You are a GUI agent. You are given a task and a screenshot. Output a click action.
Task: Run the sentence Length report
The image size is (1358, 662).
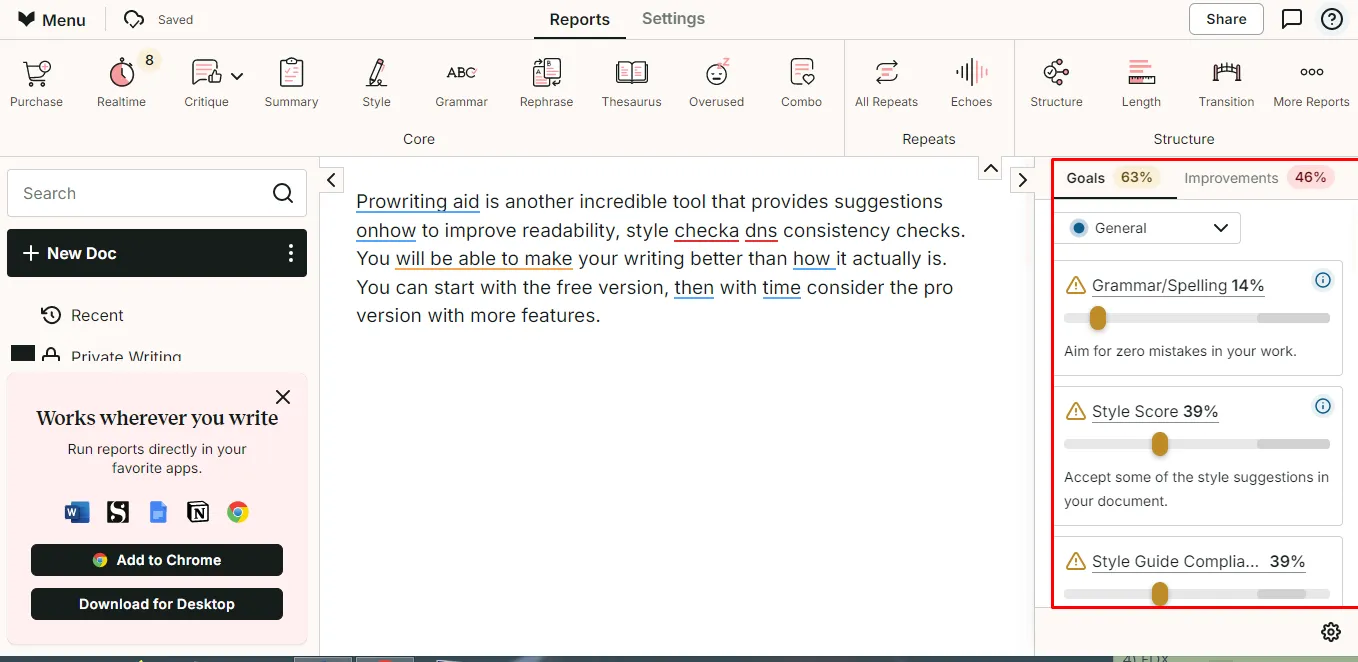click(x=1142, y=83)
